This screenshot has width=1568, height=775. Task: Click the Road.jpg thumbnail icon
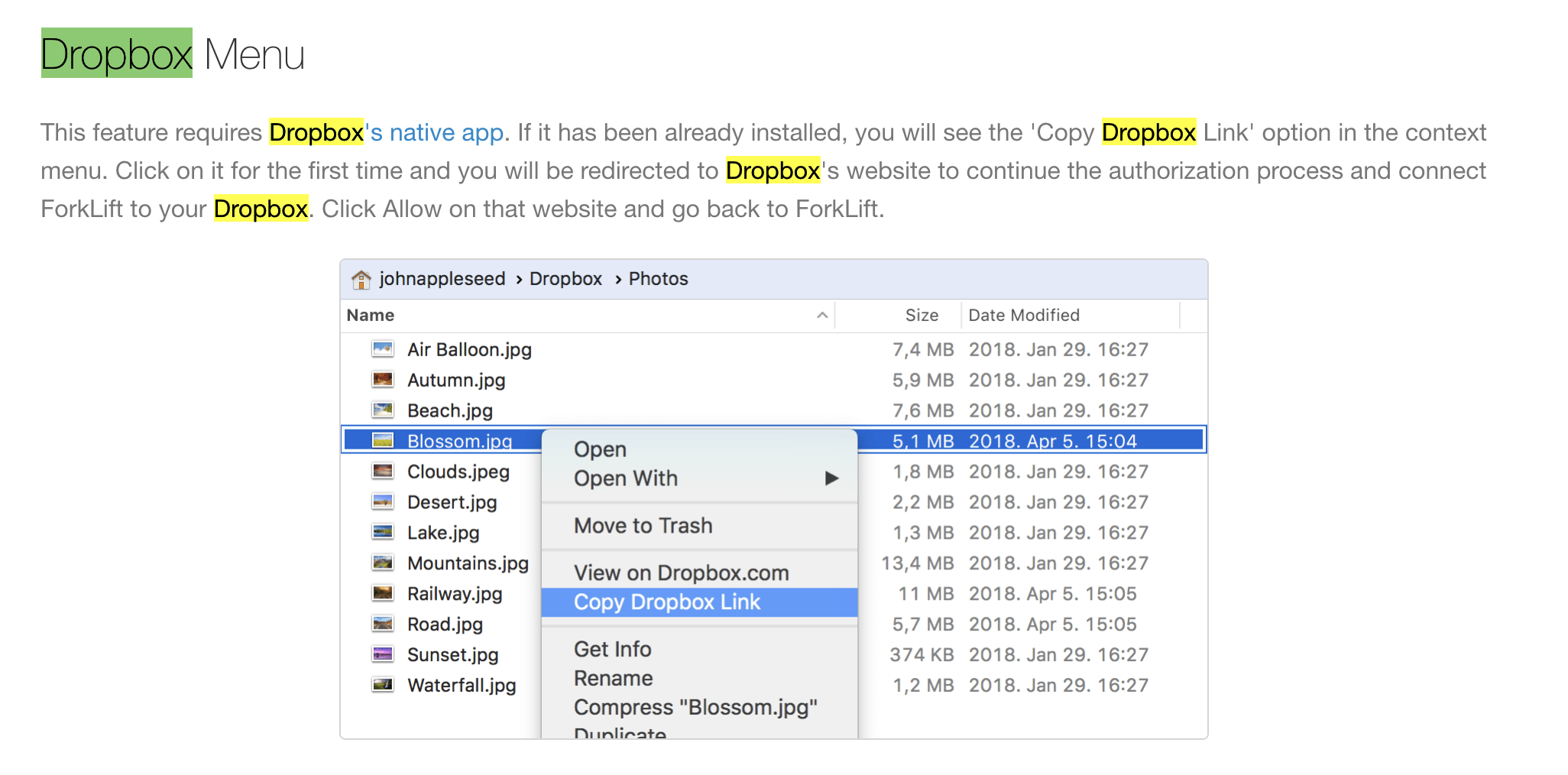tap(383, 624)
